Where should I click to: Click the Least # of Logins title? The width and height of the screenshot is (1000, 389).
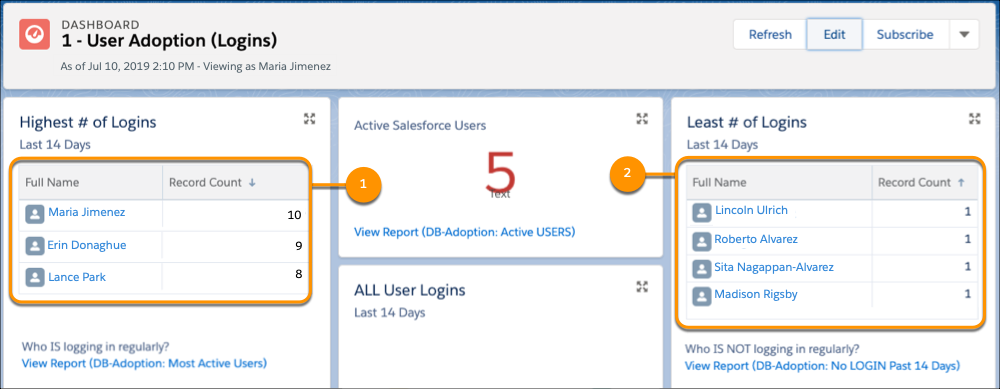pos(747,122)
